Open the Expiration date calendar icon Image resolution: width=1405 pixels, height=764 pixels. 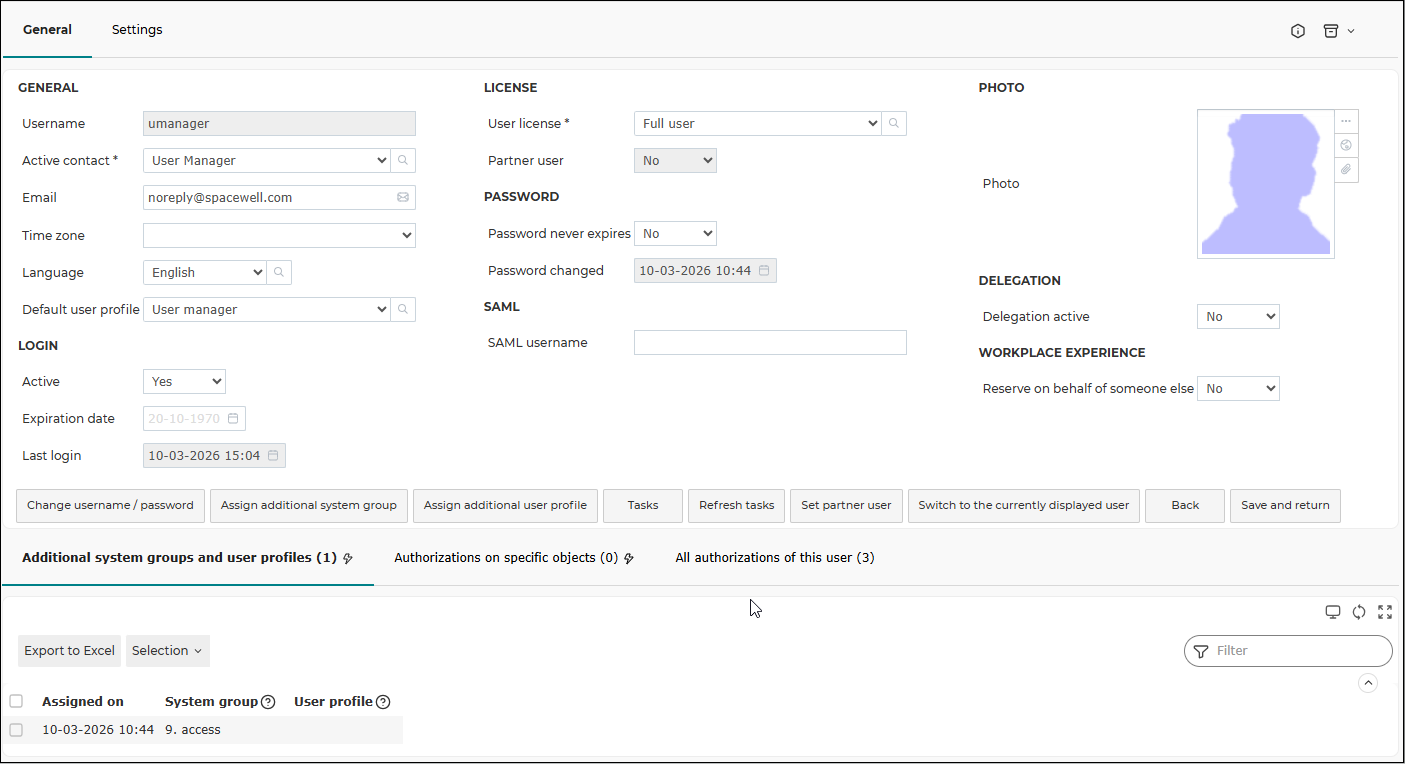point(233,418)
